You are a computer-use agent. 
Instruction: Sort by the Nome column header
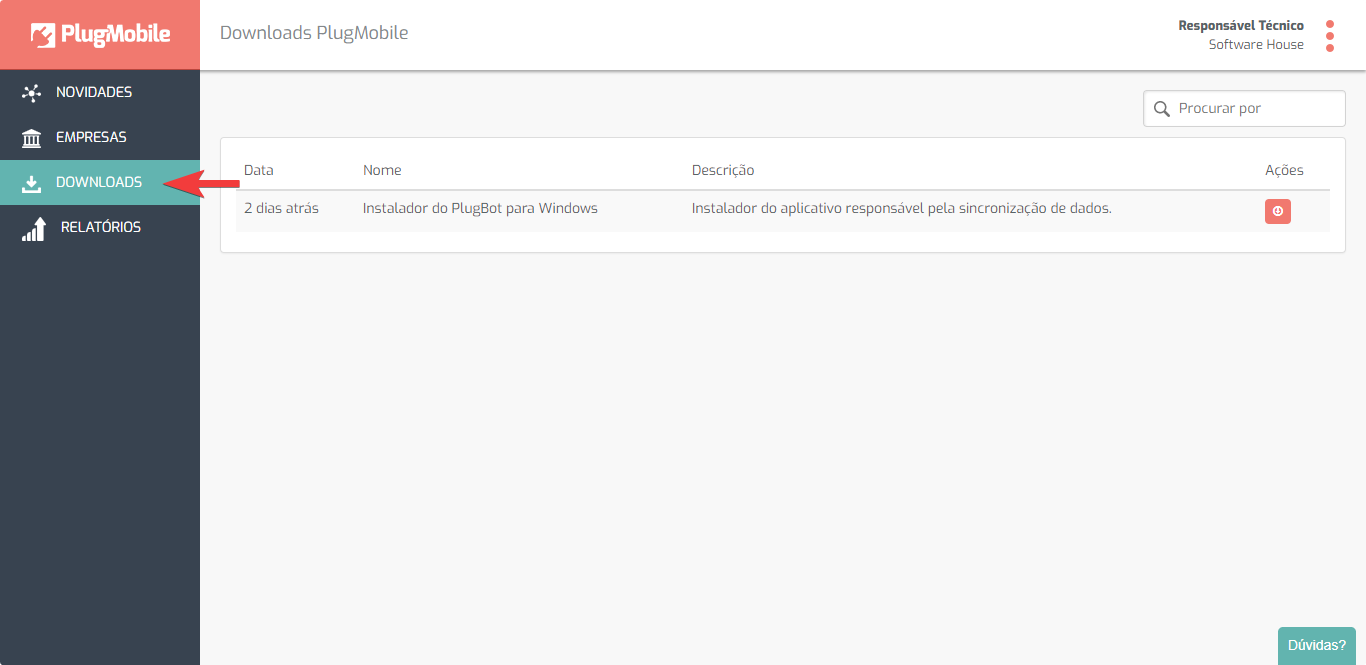click(382, 170)
